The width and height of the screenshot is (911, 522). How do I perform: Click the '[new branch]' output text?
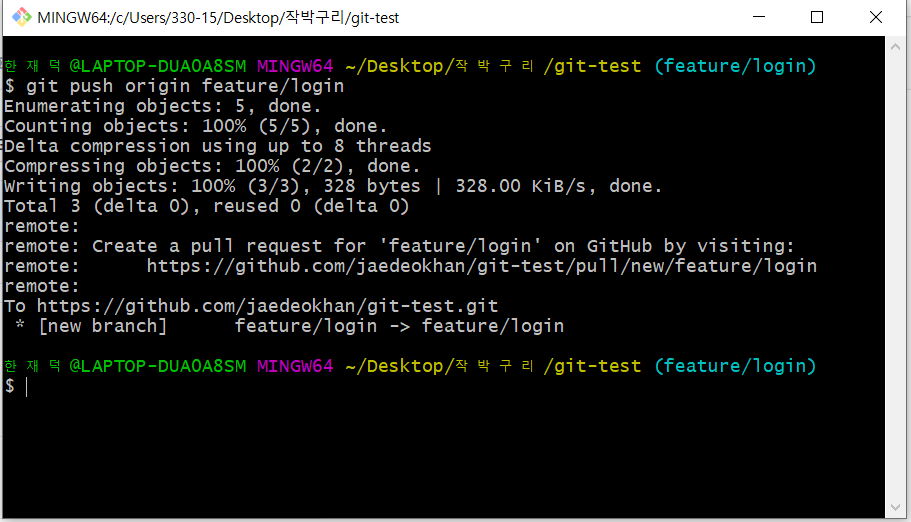[103, 326]
